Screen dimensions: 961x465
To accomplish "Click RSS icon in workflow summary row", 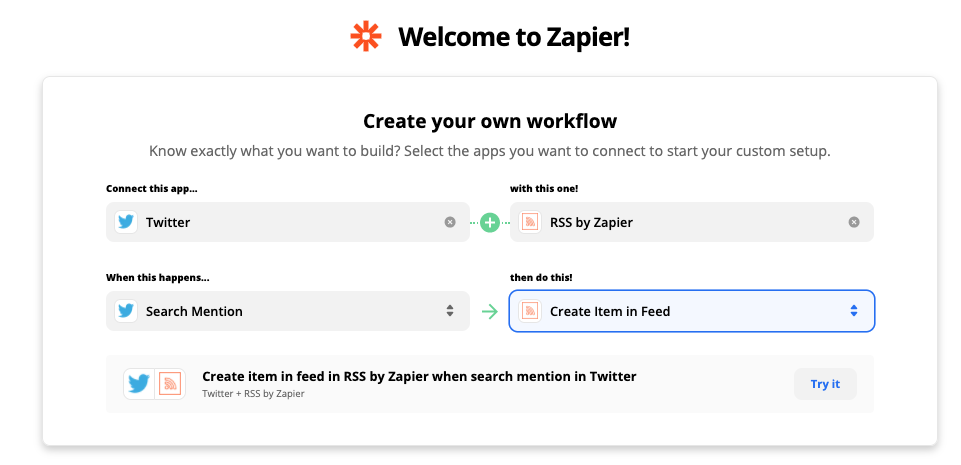I will (170, 384).
